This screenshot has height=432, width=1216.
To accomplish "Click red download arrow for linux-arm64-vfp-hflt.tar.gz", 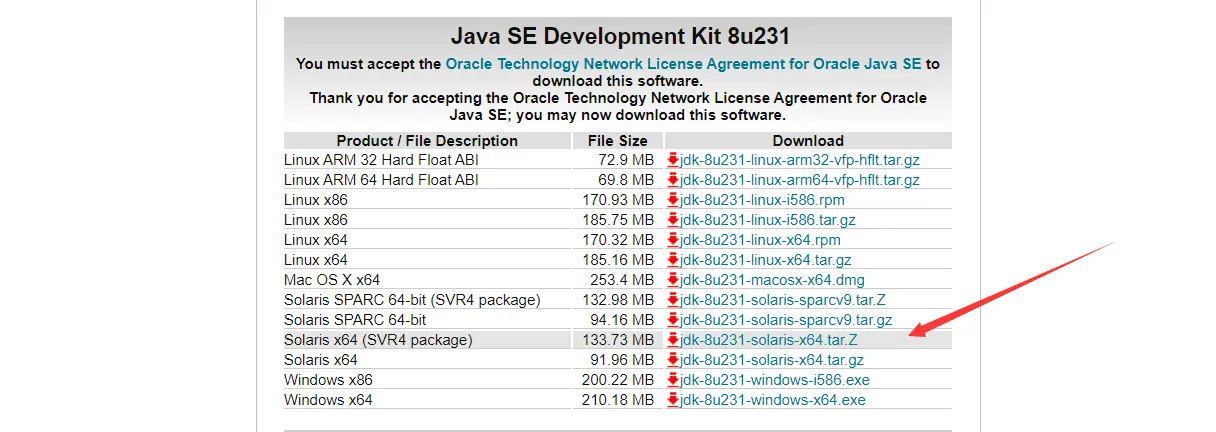I will coord(673,180).
